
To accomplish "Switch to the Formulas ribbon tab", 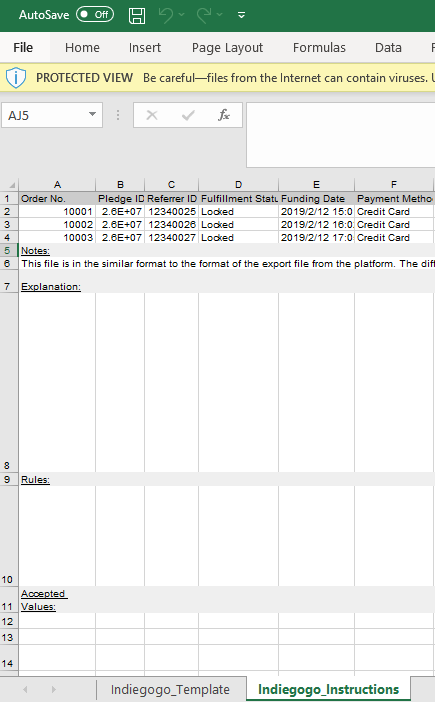I will (x=319, y=47).
